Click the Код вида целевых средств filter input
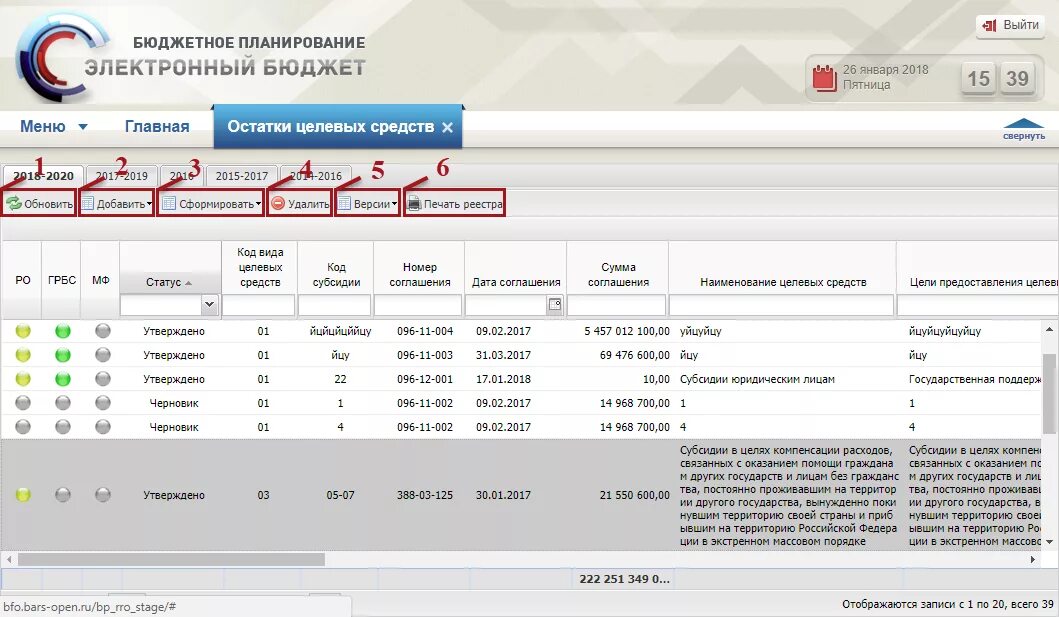Image resolution: width=1059 pixels, height=617 pixels. (259, 305)
